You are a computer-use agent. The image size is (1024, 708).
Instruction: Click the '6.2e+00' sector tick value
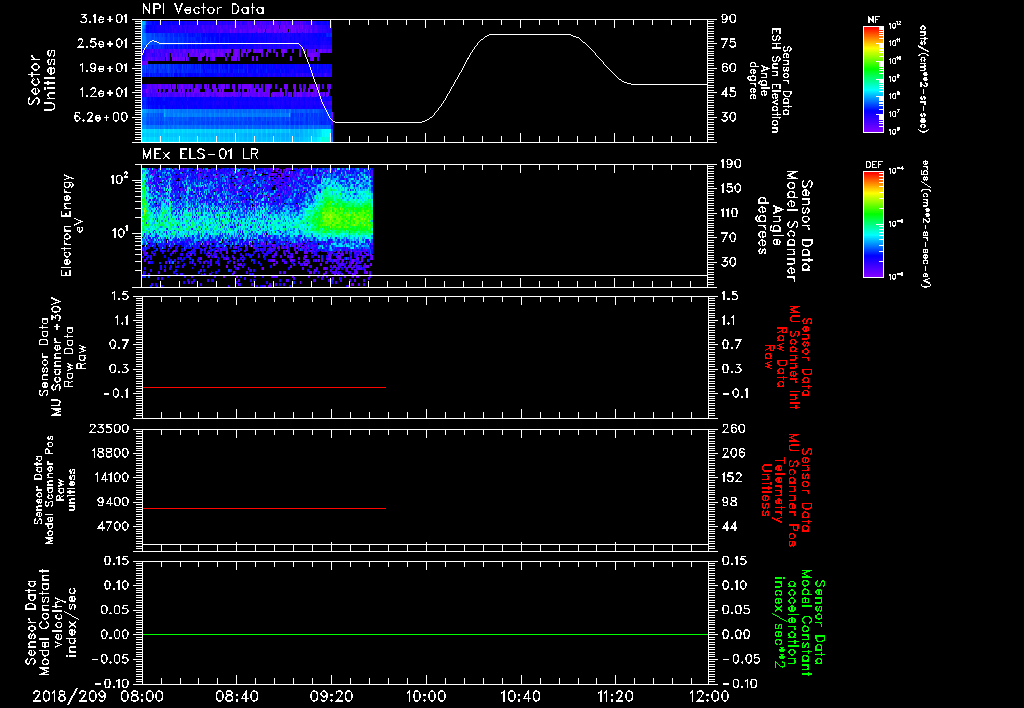click(x=103, y=118)
